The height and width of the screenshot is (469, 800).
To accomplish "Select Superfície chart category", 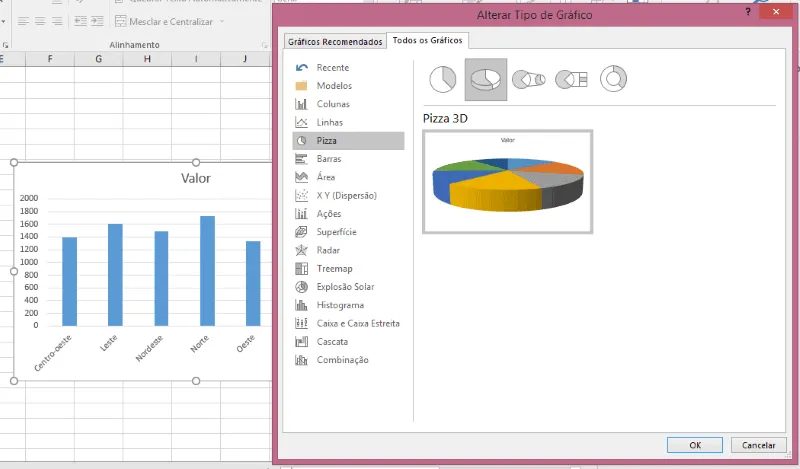I will click(348, 232).
